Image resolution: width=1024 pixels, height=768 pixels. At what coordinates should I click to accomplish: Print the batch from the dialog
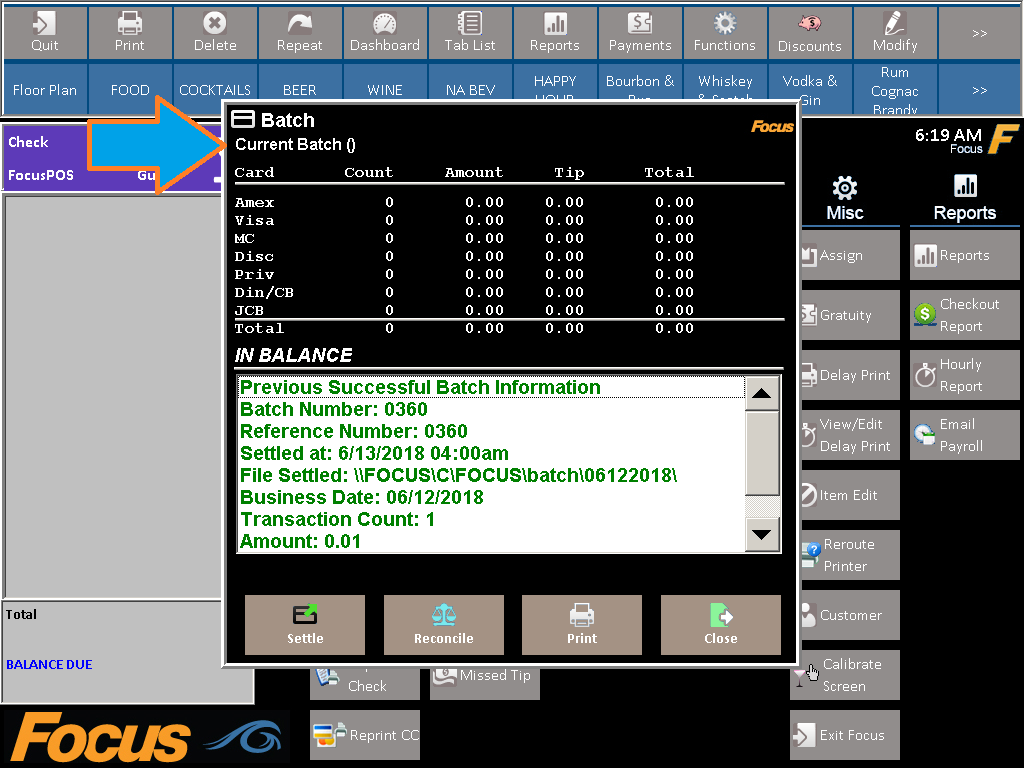click(582, 625)
